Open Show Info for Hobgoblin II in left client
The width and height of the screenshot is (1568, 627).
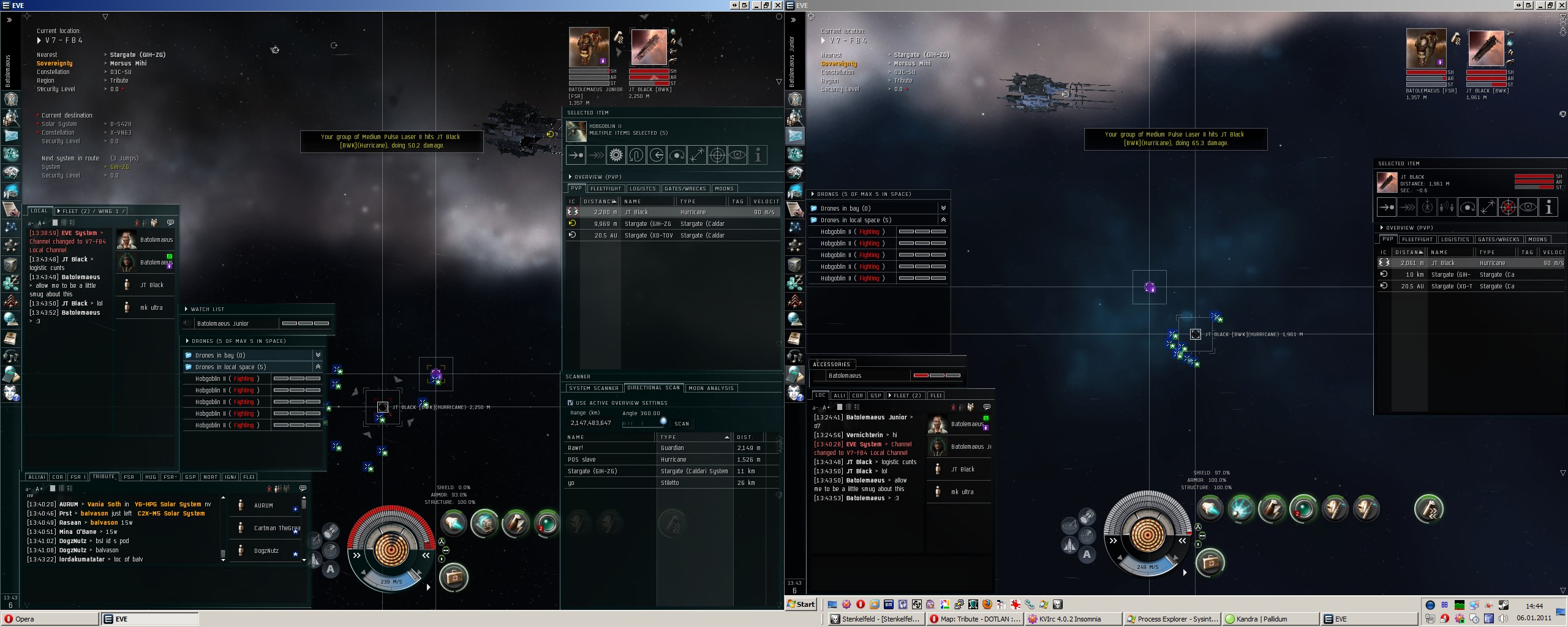click(758, 155)
